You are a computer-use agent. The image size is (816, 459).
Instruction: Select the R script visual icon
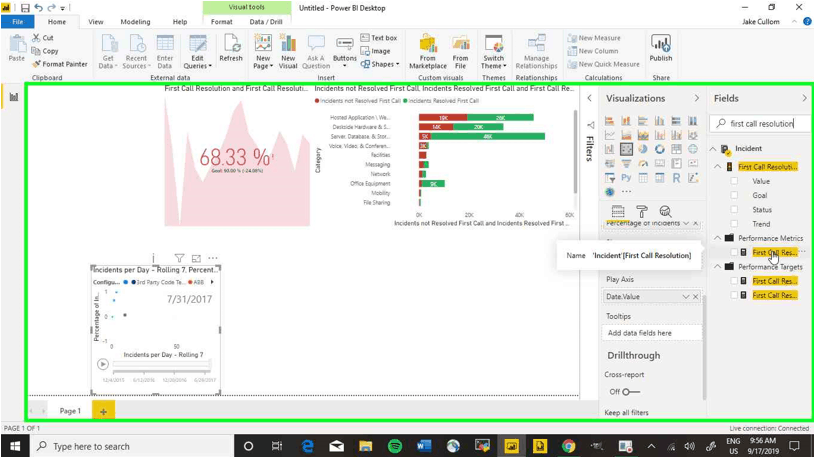676,178
